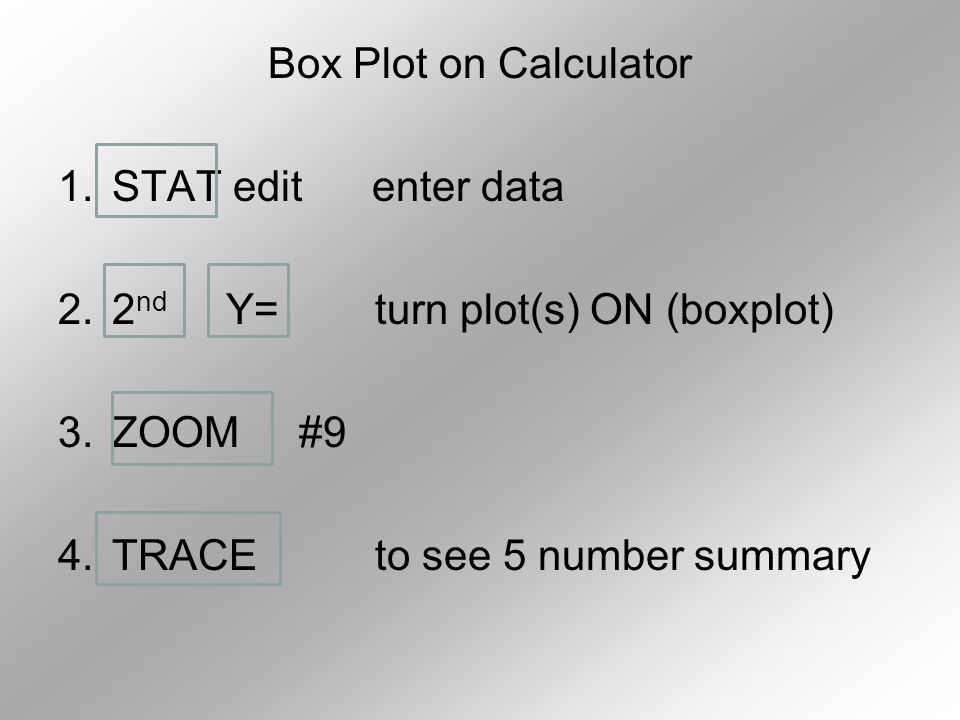Click the TRACE key box
The height and width of the screenshot is (720, 960).
coord(189,549)
